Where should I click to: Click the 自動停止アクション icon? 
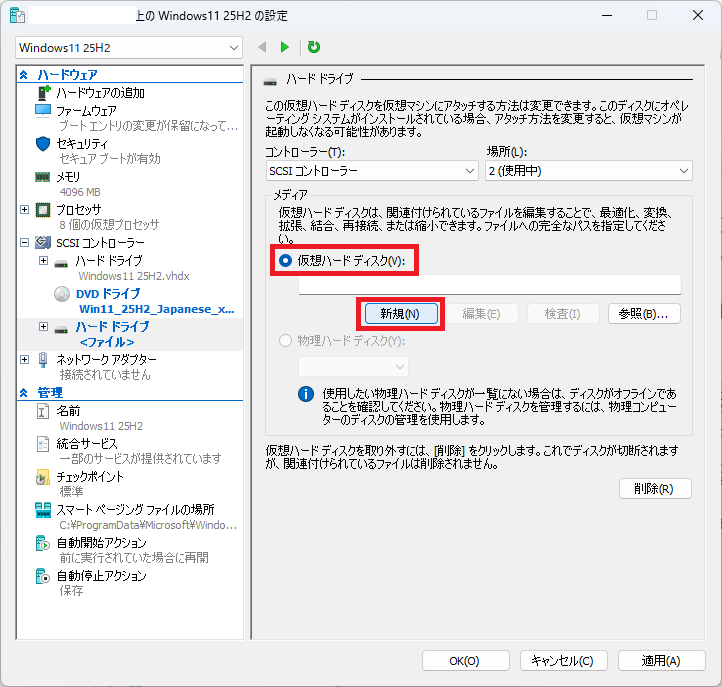[43, 576]
